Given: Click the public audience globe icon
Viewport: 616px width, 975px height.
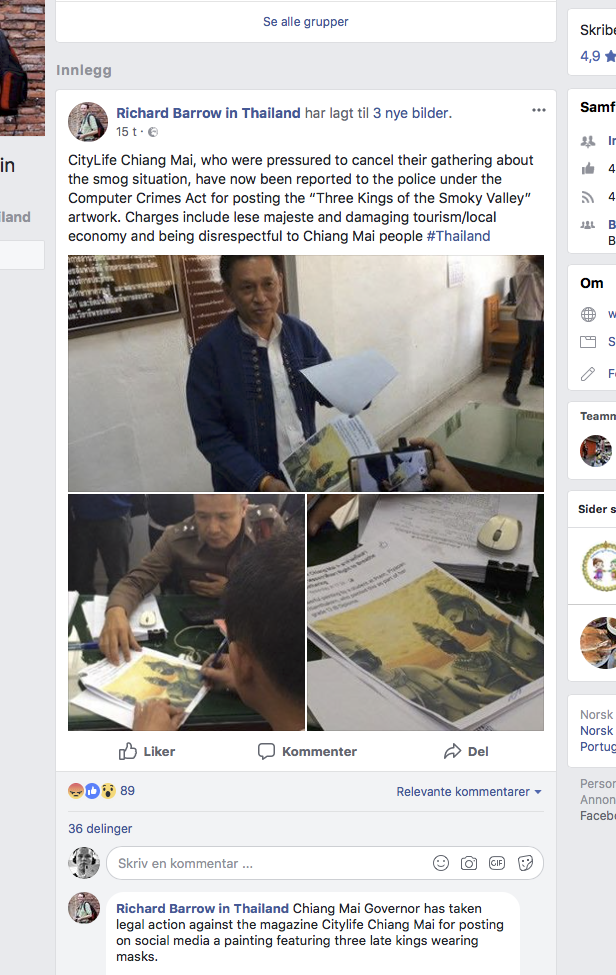Looking at the screenshot, I should click(153, 132).
